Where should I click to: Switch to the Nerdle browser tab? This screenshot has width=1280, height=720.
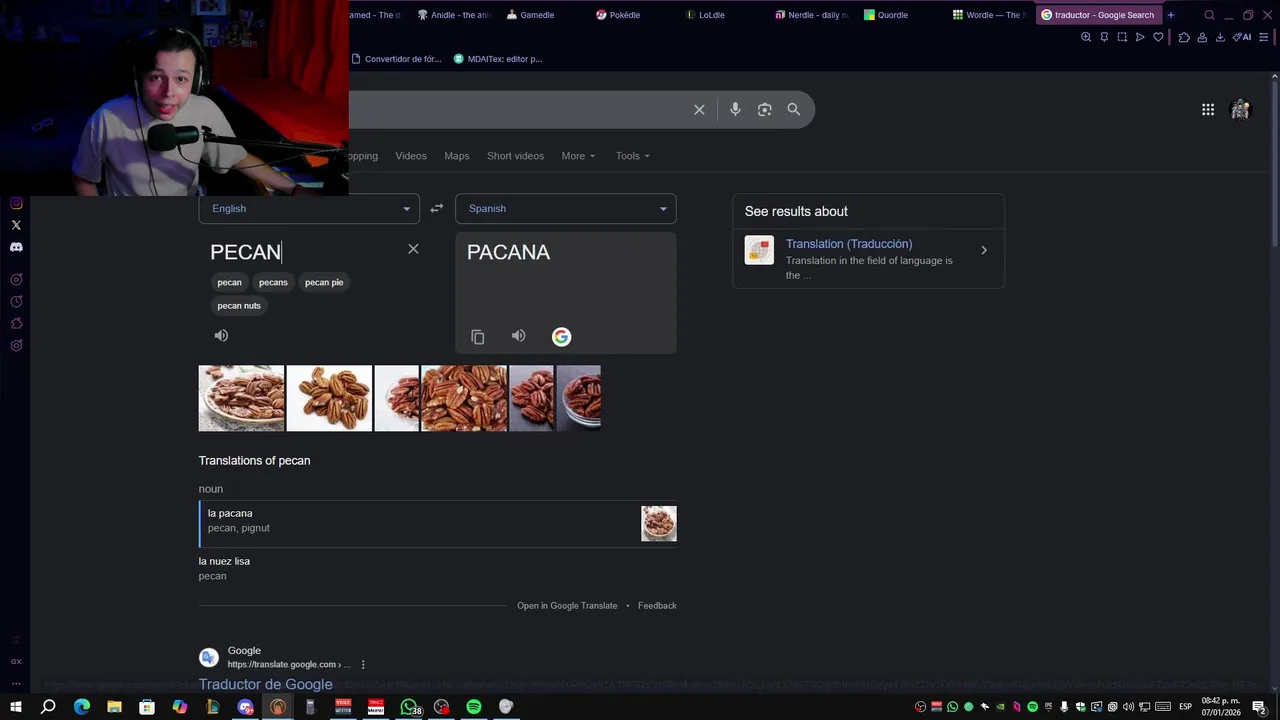click(810, 15)
